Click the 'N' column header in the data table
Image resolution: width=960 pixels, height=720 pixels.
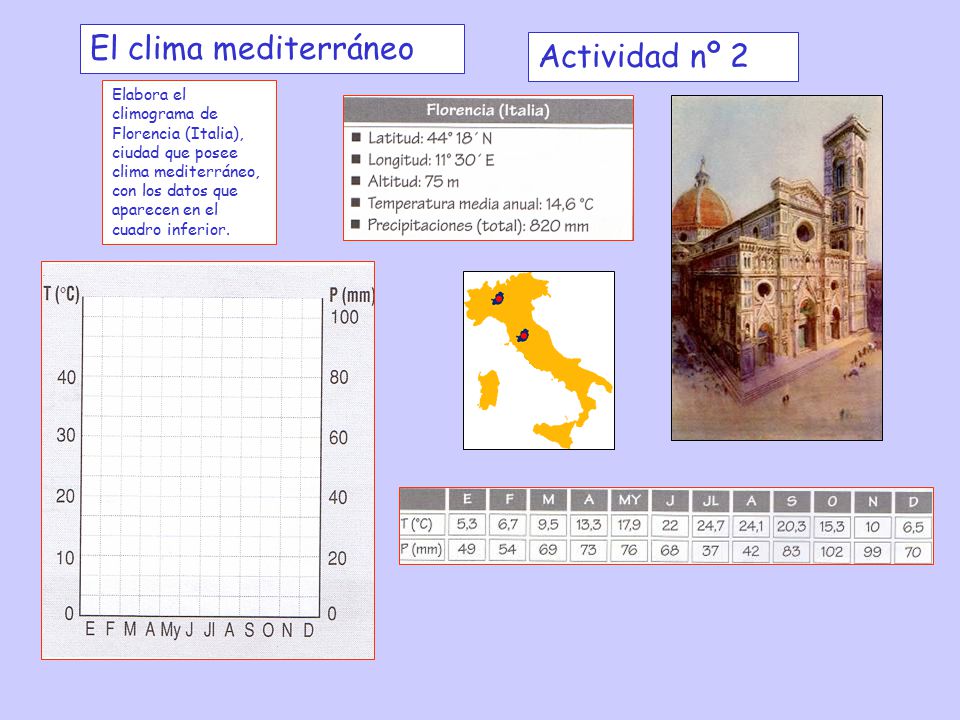click(x=872, y=501)
